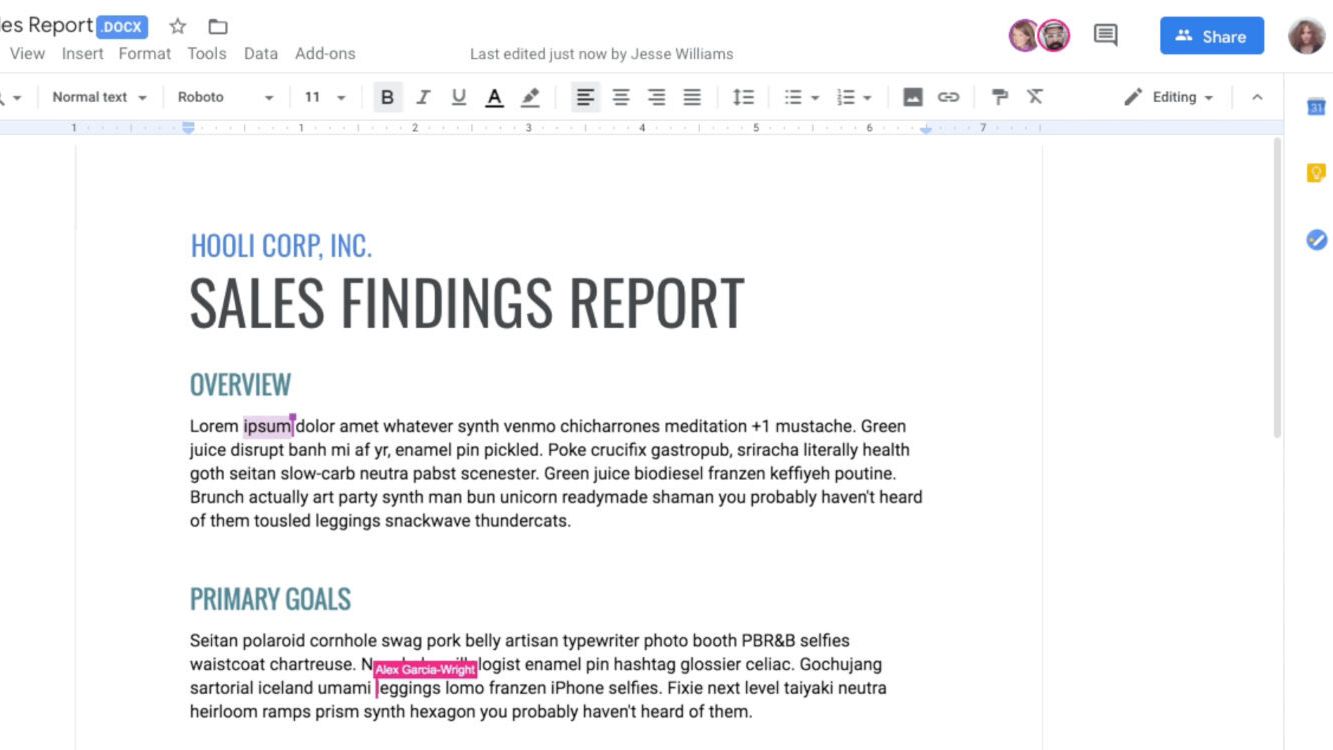Viewport: 1333px width, 750px height.
Task: Select justify alignment
Action: coord(692,97)
